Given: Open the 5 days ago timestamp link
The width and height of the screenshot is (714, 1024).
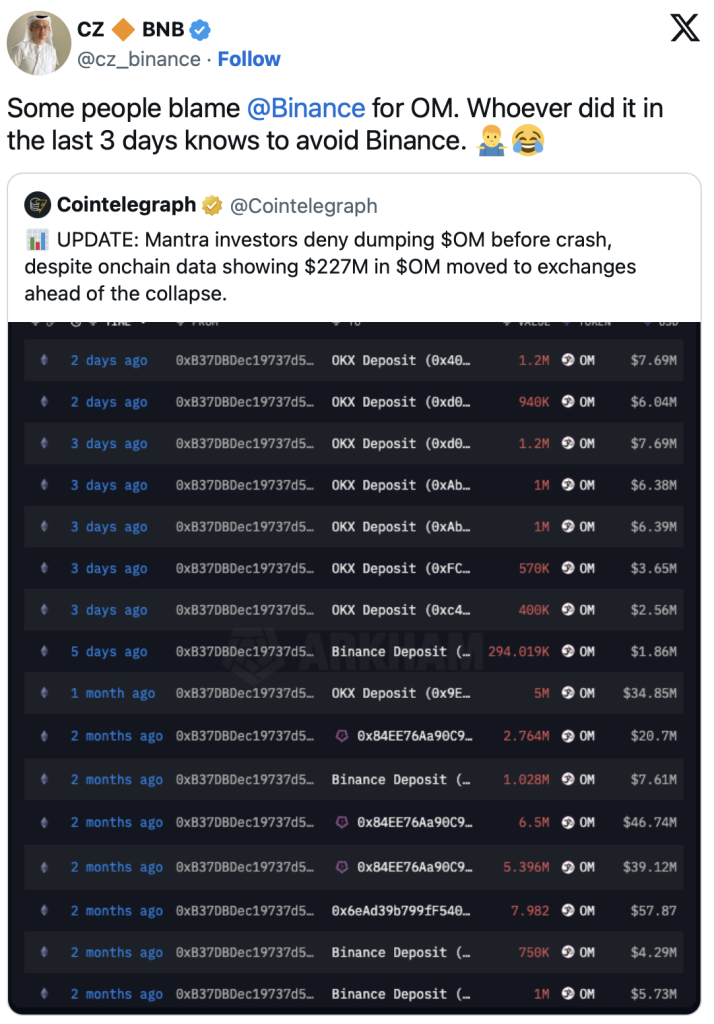Looking at the screenshot, I should point(109,652).
